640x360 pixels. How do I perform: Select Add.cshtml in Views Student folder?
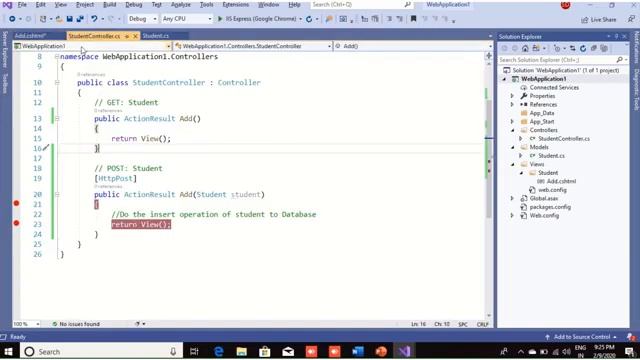click(561, 181)
